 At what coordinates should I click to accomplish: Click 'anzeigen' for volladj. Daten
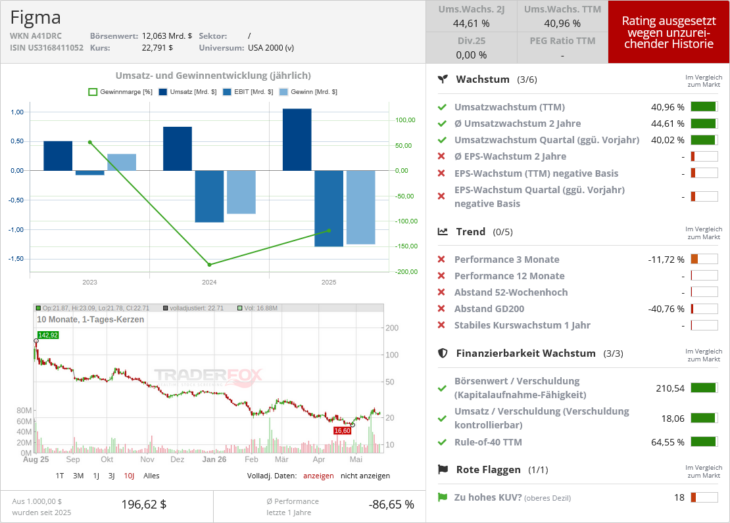pyautogui.click(x=318, y=475)
